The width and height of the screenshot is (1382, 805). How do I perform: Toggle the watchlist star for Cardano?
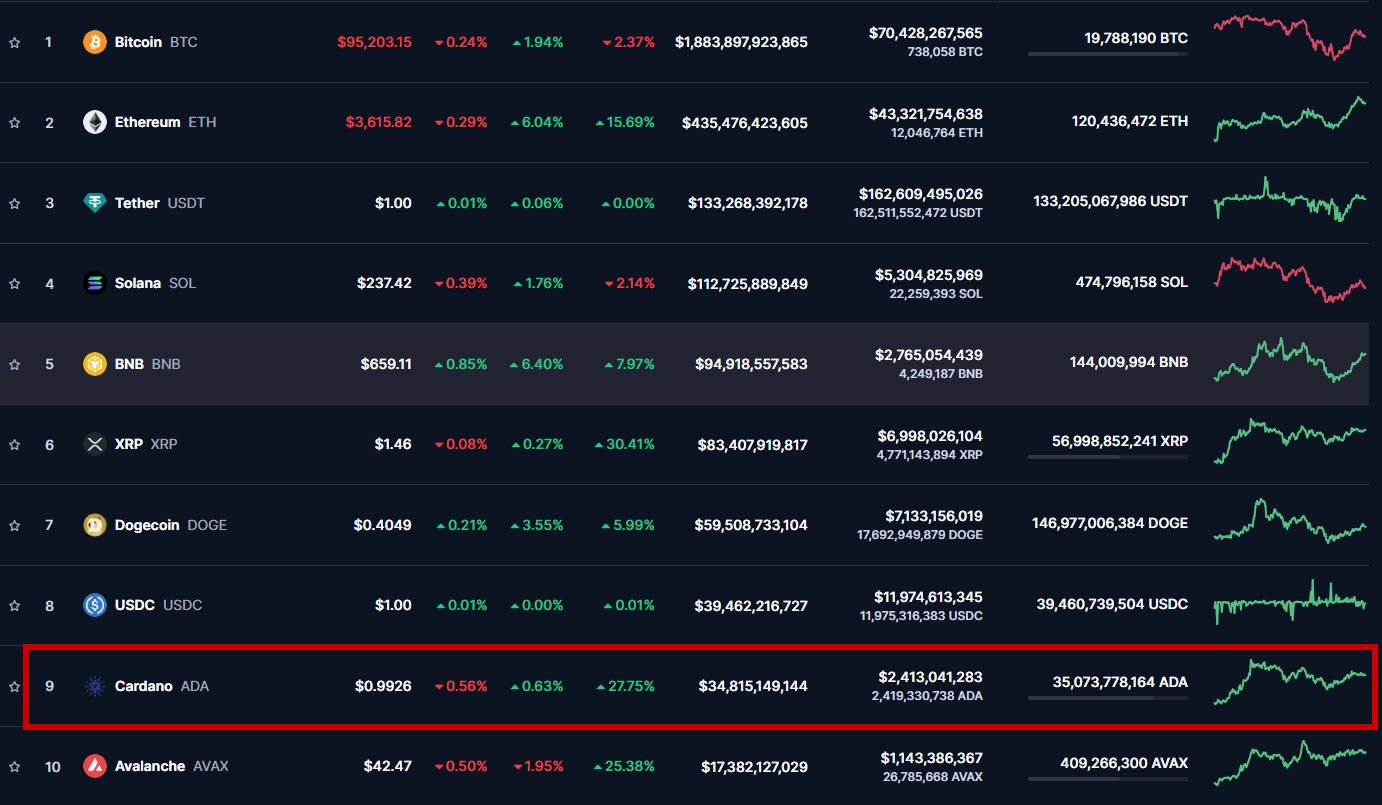tap(14, 686)
